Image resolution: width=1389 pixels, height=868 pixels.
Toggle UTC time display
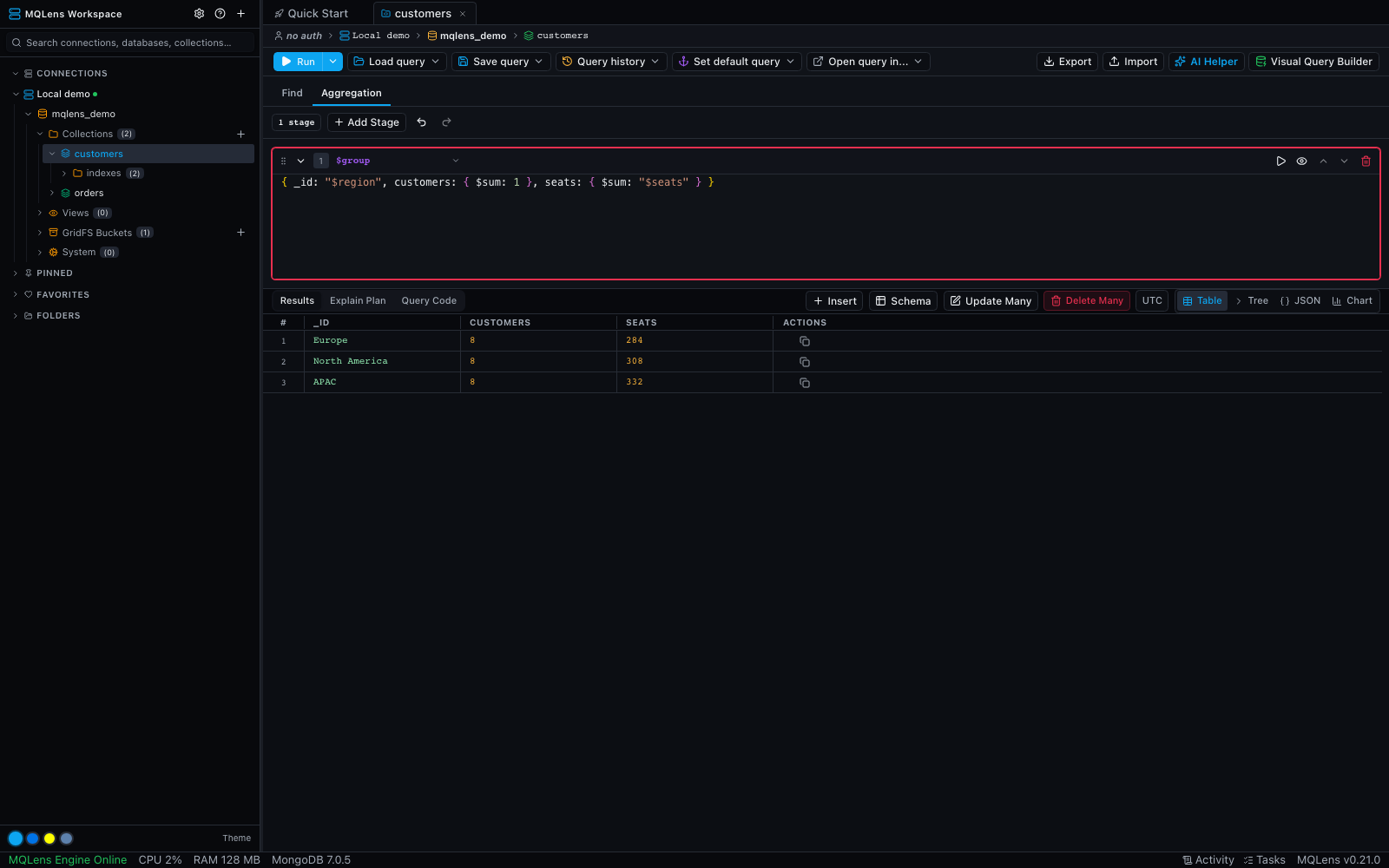(x=1152, y=300)
